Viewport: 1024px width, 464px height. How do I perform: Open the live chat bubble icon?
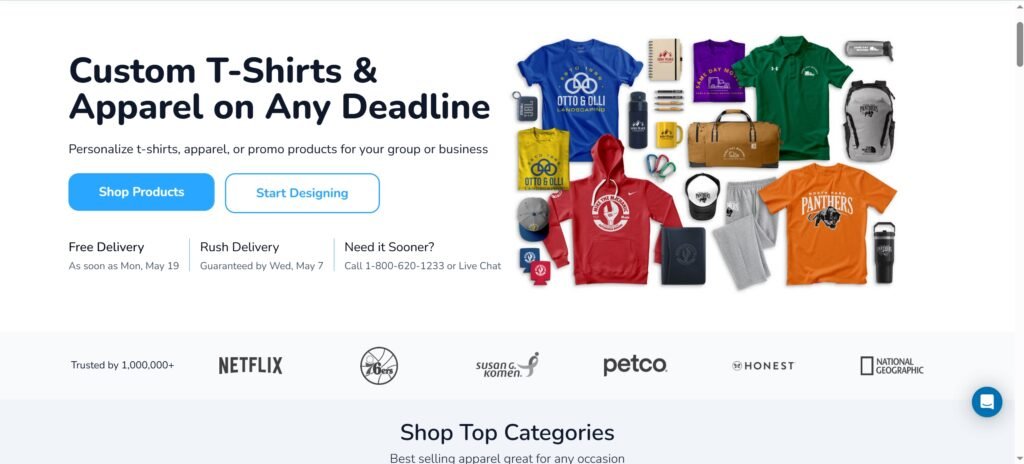(986, 402)
